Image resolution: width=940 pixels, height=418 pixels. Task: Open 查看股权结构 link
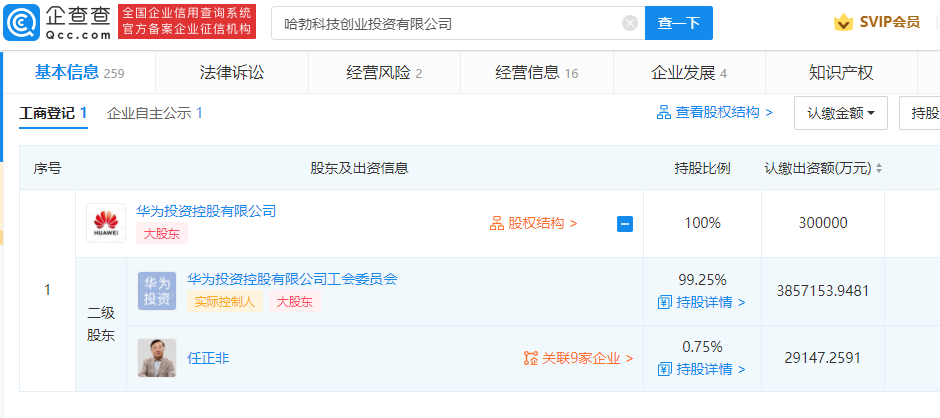[715, 112]
